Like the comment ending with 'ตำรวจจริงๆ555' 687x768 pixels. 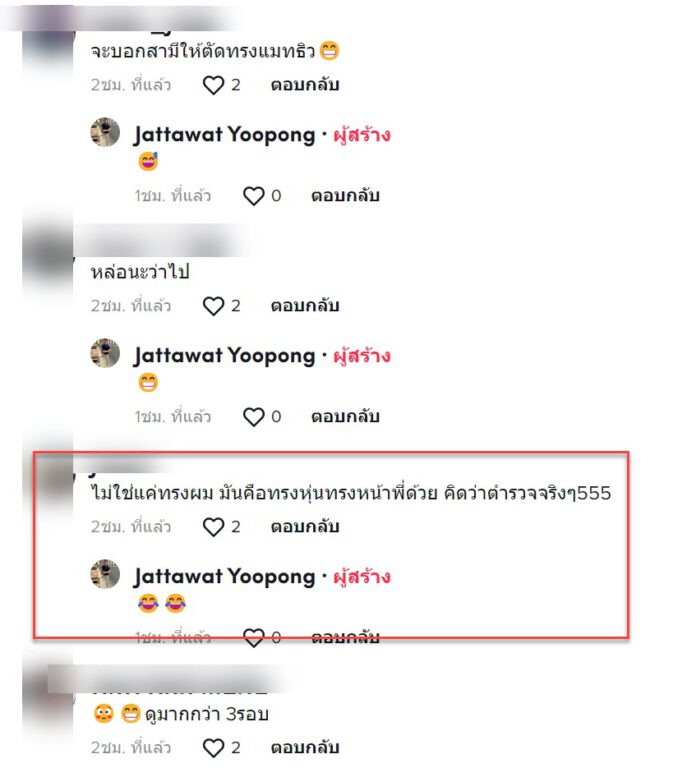[x=213, y=528]
